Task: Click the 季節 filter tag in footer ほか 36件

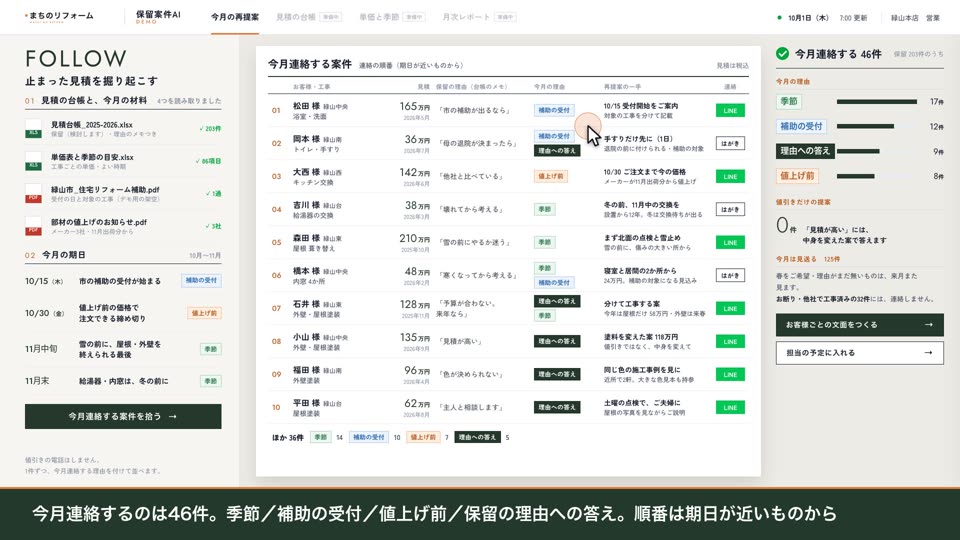Action: coord(320,437)
